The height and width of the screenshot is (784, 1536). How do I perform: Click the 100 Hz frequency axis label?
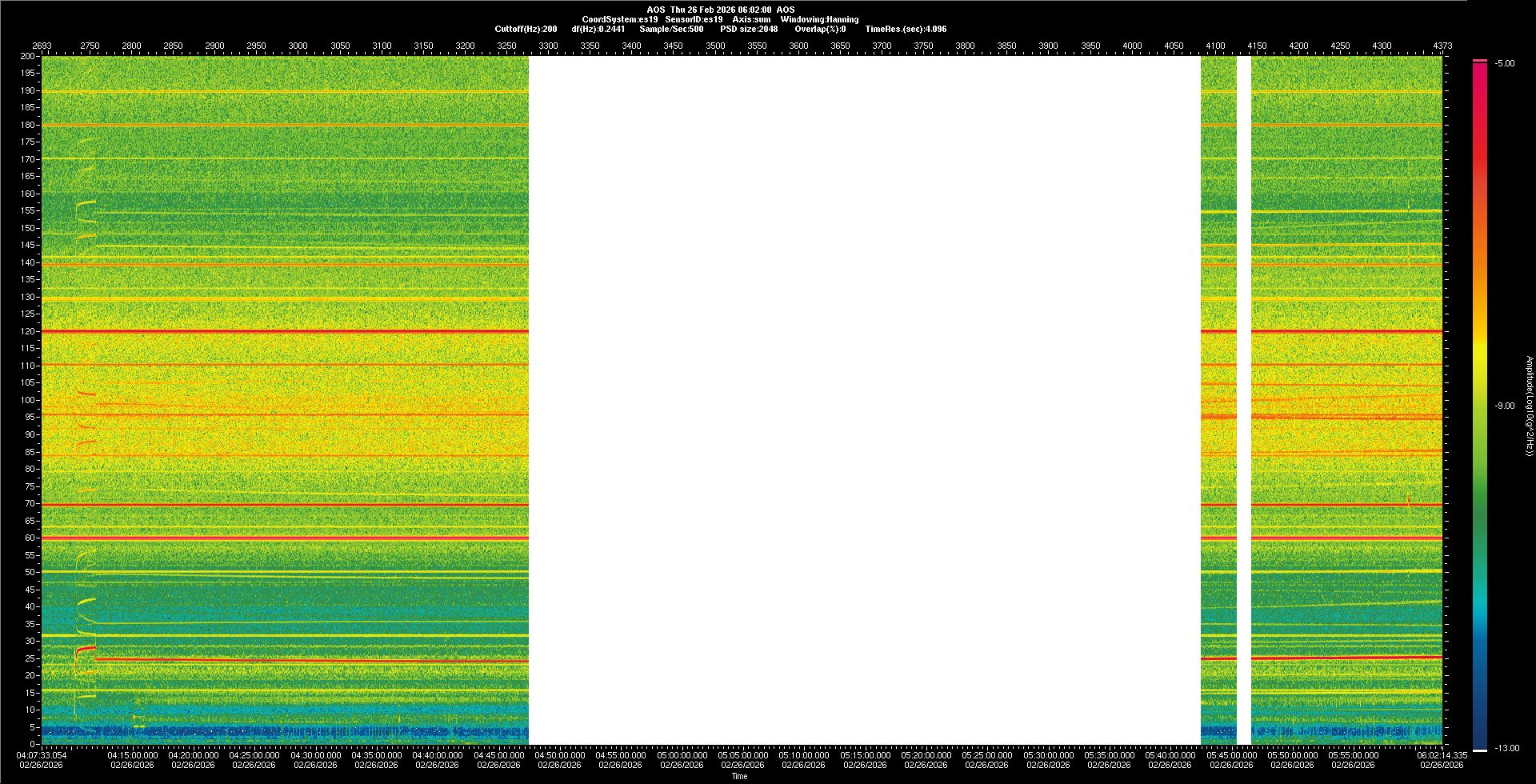pos(28,400)
